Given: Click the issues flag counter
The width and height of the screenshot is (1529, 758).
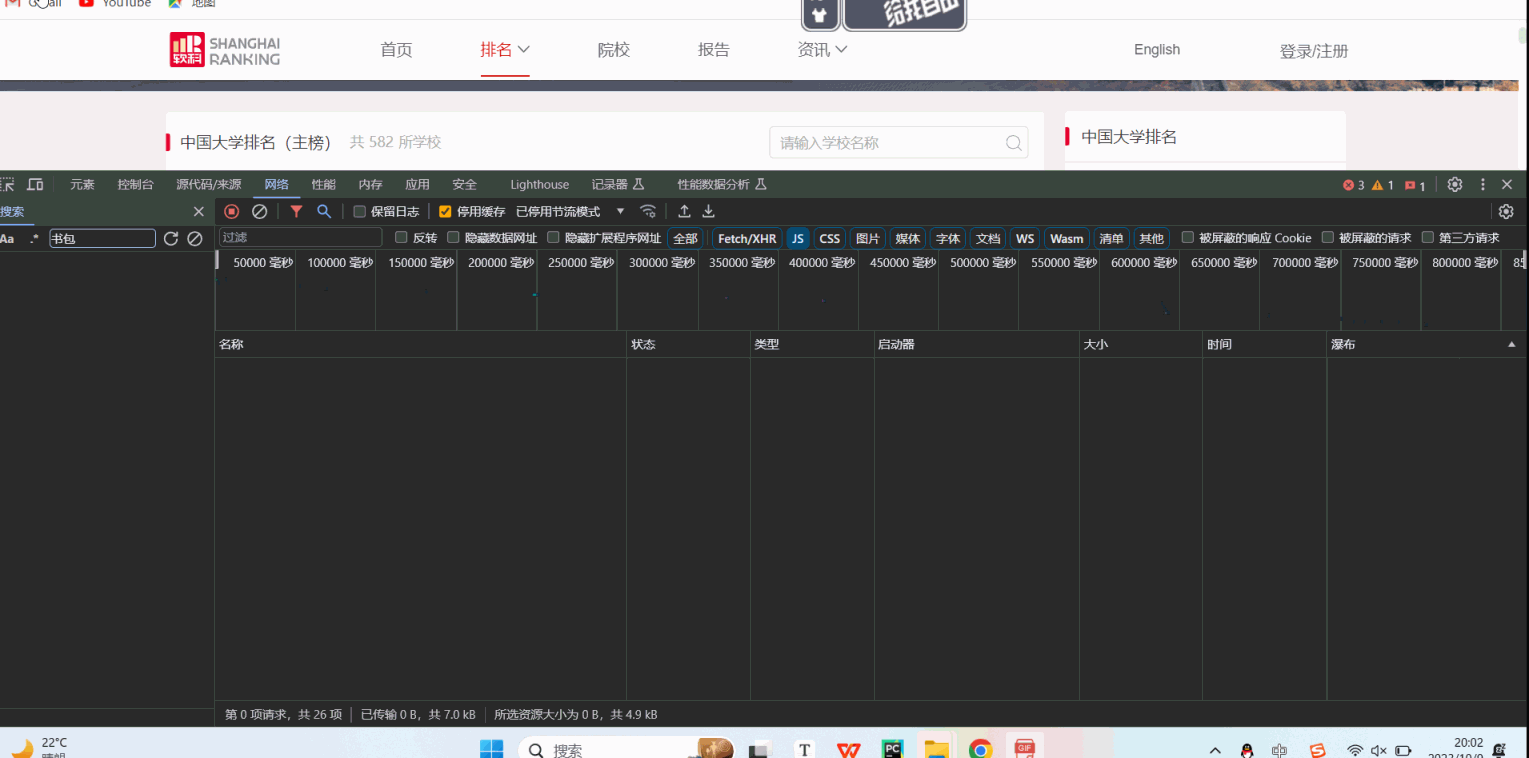Looking at the screenshot, I should (x=1415, y=186).
